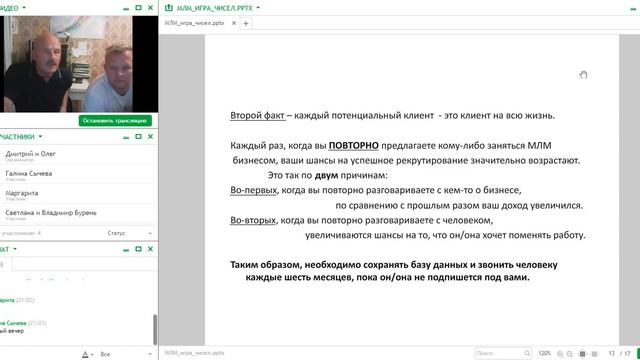Click the chat scrollbar thumb
Image resolution: width=640 pixels, height=360 pixels.
click(x=155, y=329)
